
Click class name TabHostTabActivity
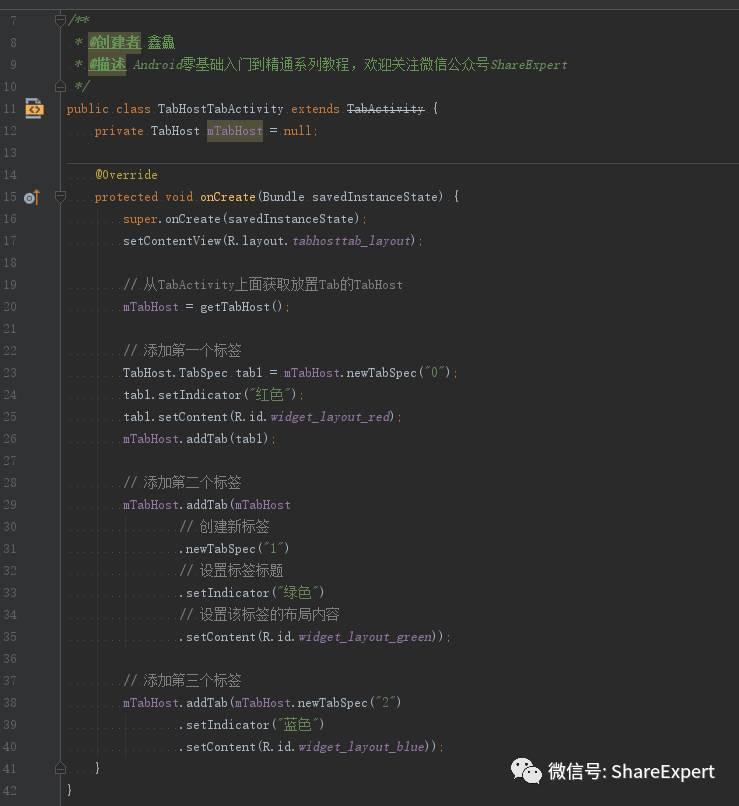[220, 109]
